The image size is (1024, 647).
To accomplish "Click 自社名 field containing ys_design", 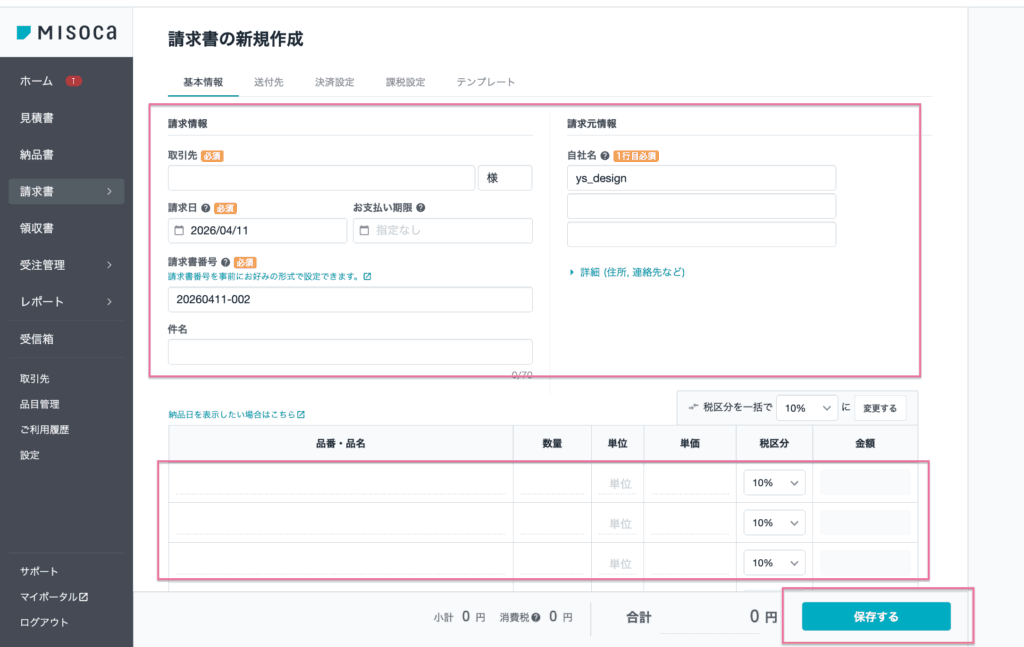I will tap(701, 178).
